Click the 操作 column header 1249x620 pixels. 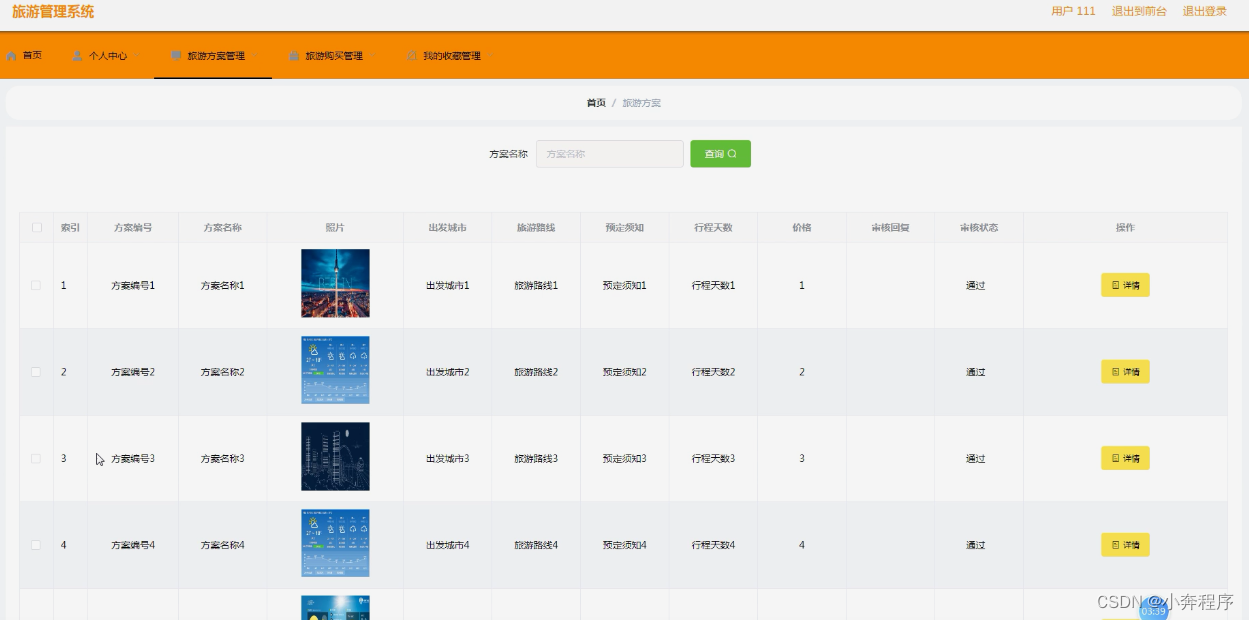tap(1125, 227)
